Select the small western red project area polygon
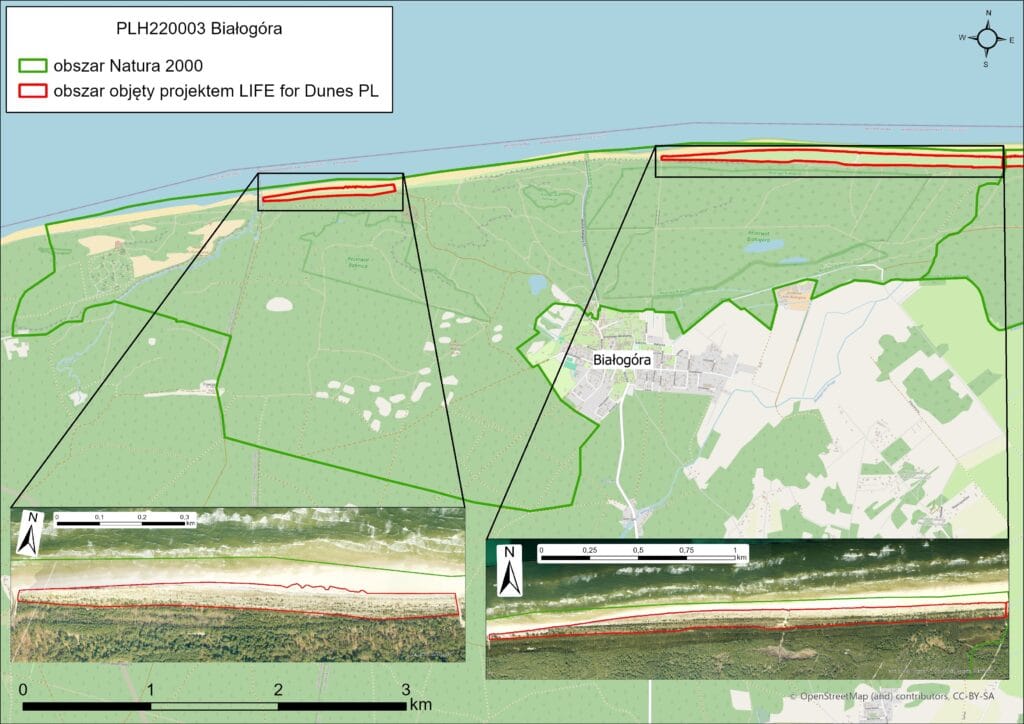1024x724 pixels. 328,193
